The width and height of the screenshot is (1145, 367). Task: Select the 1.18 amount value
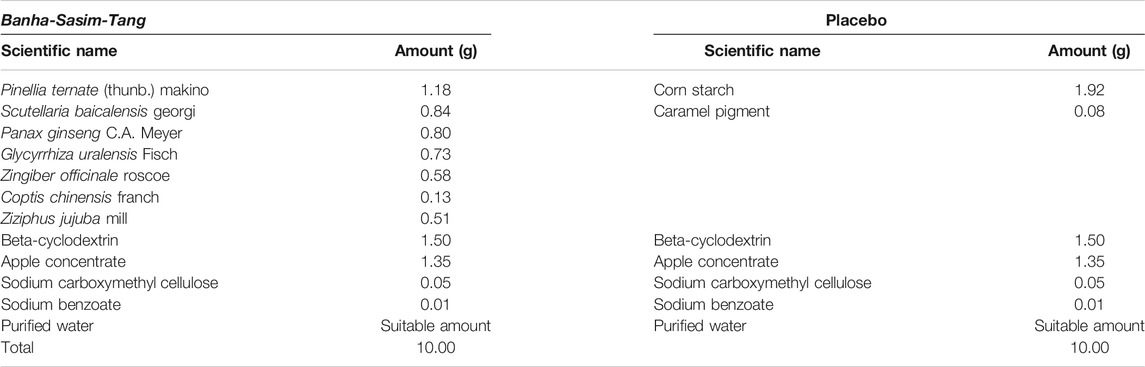coord(436,90)
